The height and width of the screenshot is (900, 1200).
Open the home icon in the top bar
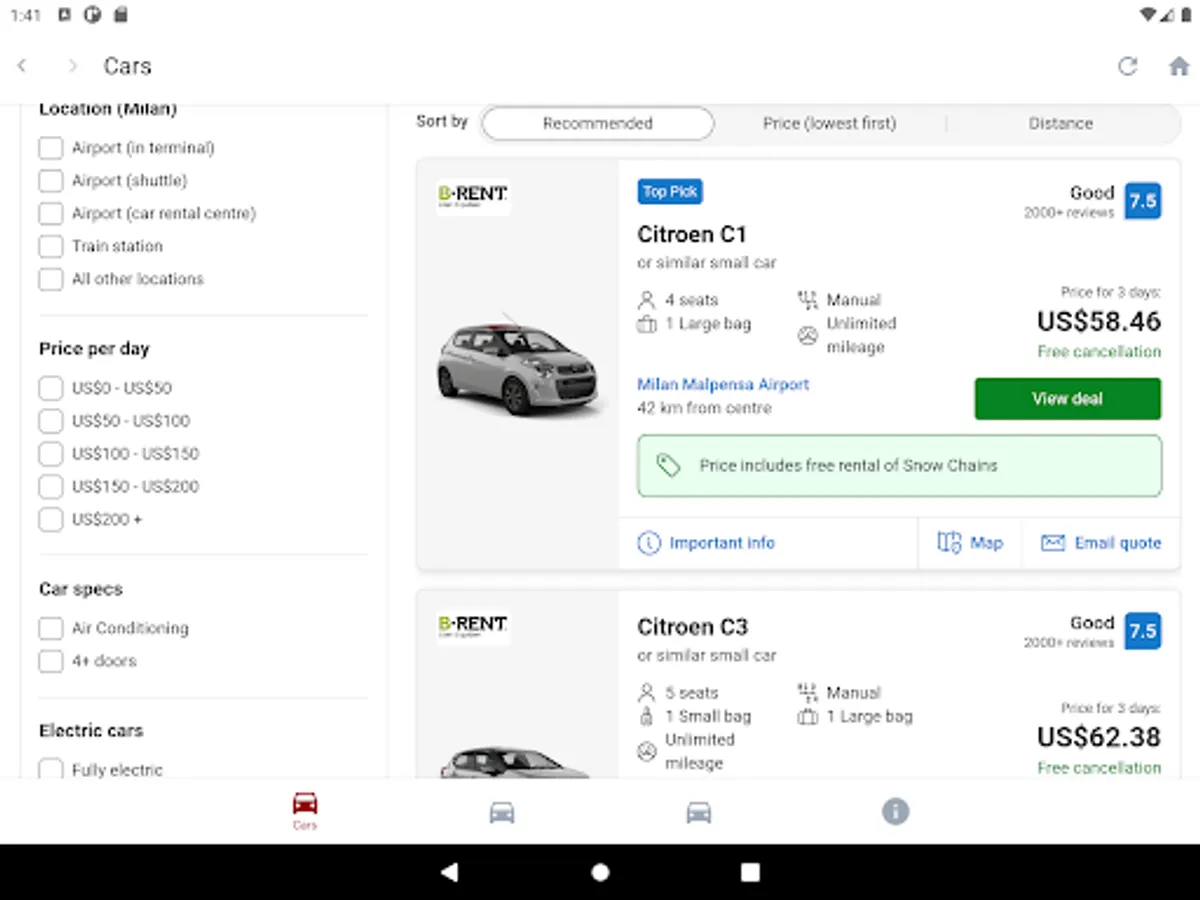tap(1179, 66)
